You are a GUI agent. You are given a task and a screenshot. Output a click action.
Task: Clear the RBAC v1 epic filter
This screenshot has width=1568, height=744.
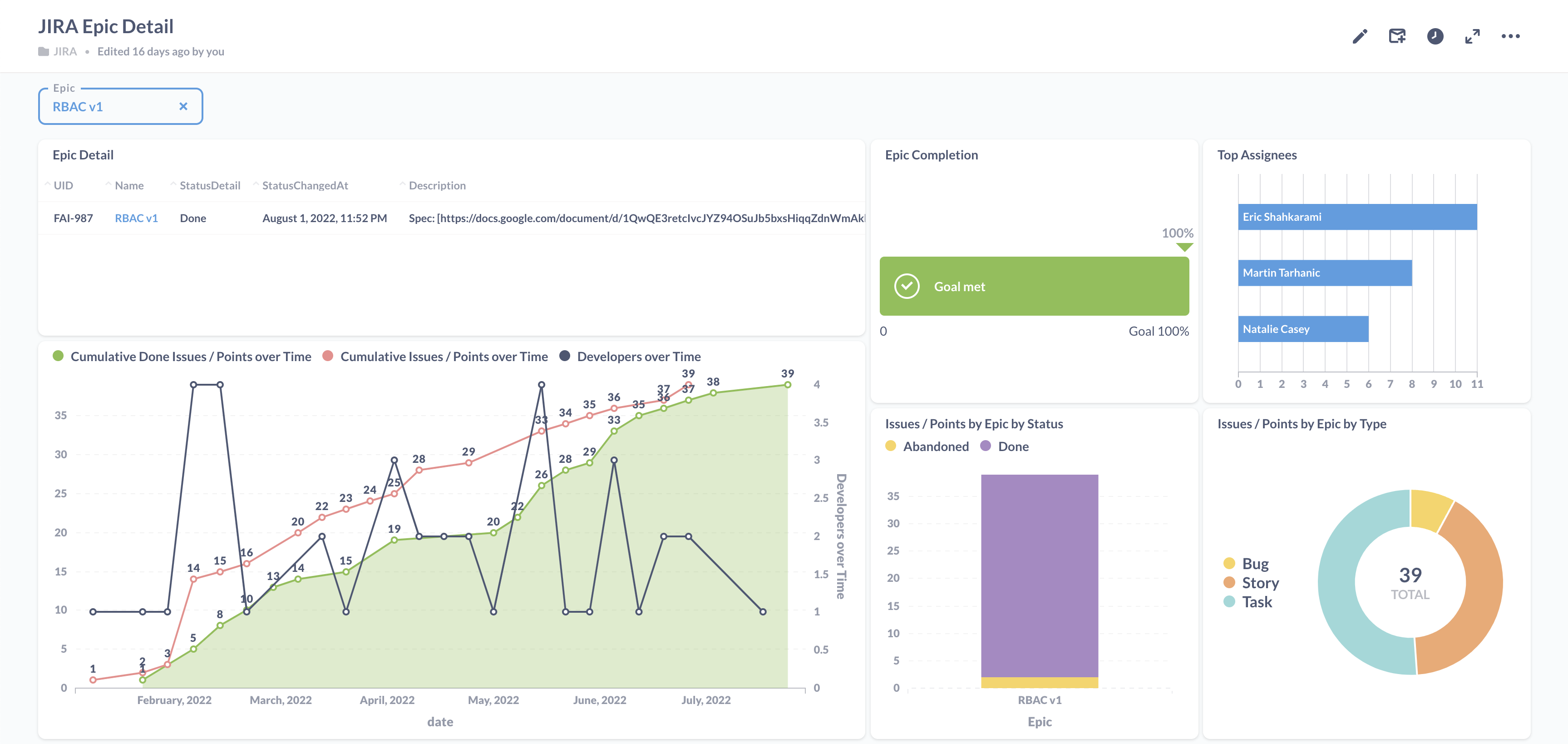[x=183, y=107]
